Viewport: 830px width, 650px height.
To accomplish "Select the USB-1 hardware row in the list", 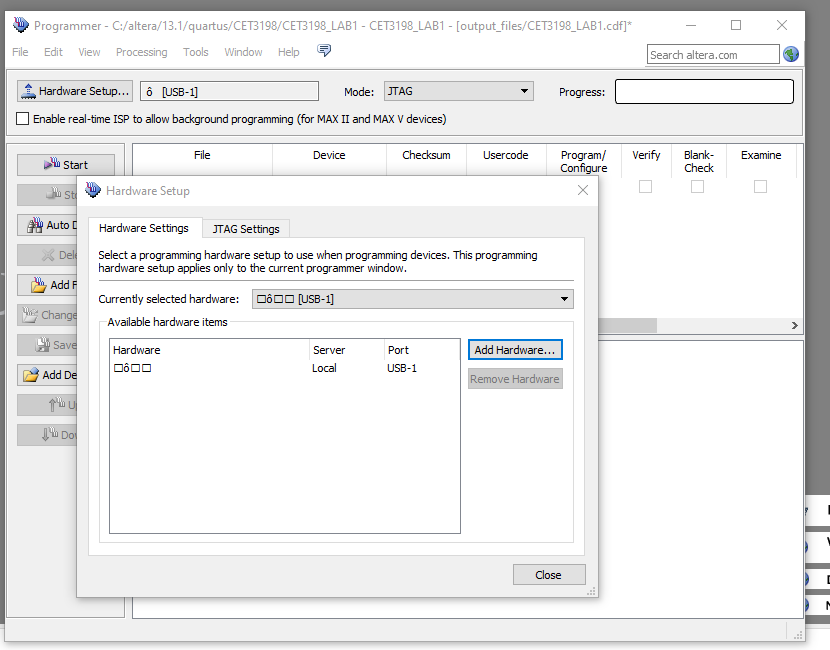I will [285, 368].
